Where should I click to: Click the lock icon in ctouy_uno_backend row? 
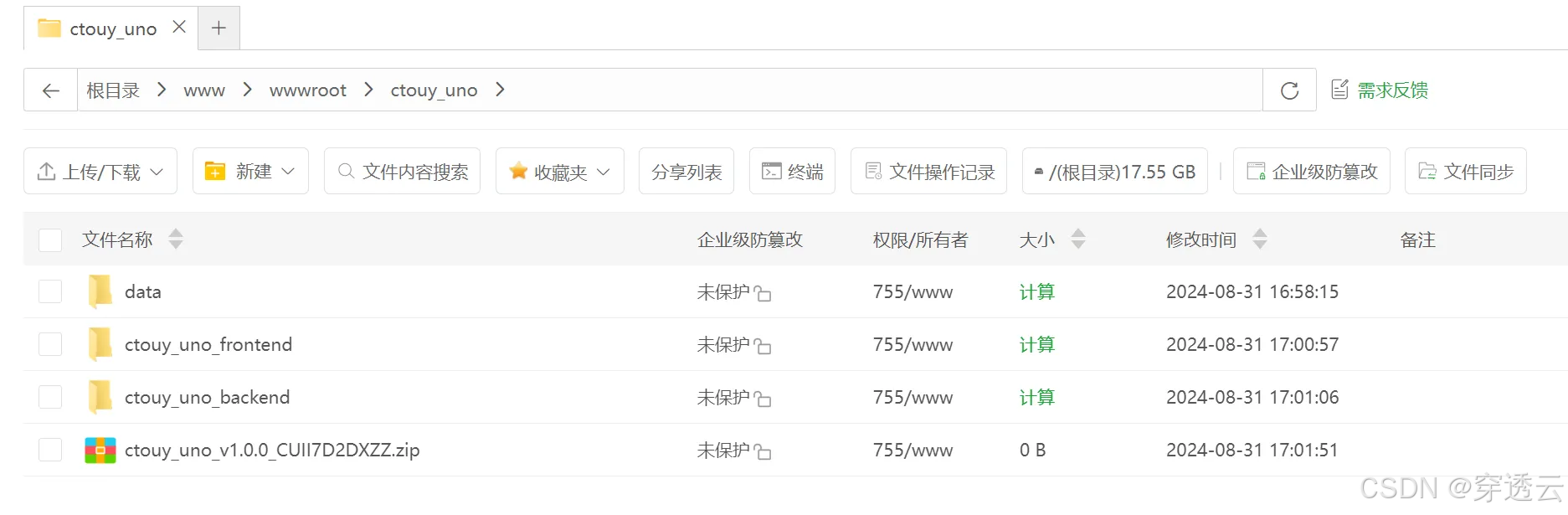coord(762,399)
